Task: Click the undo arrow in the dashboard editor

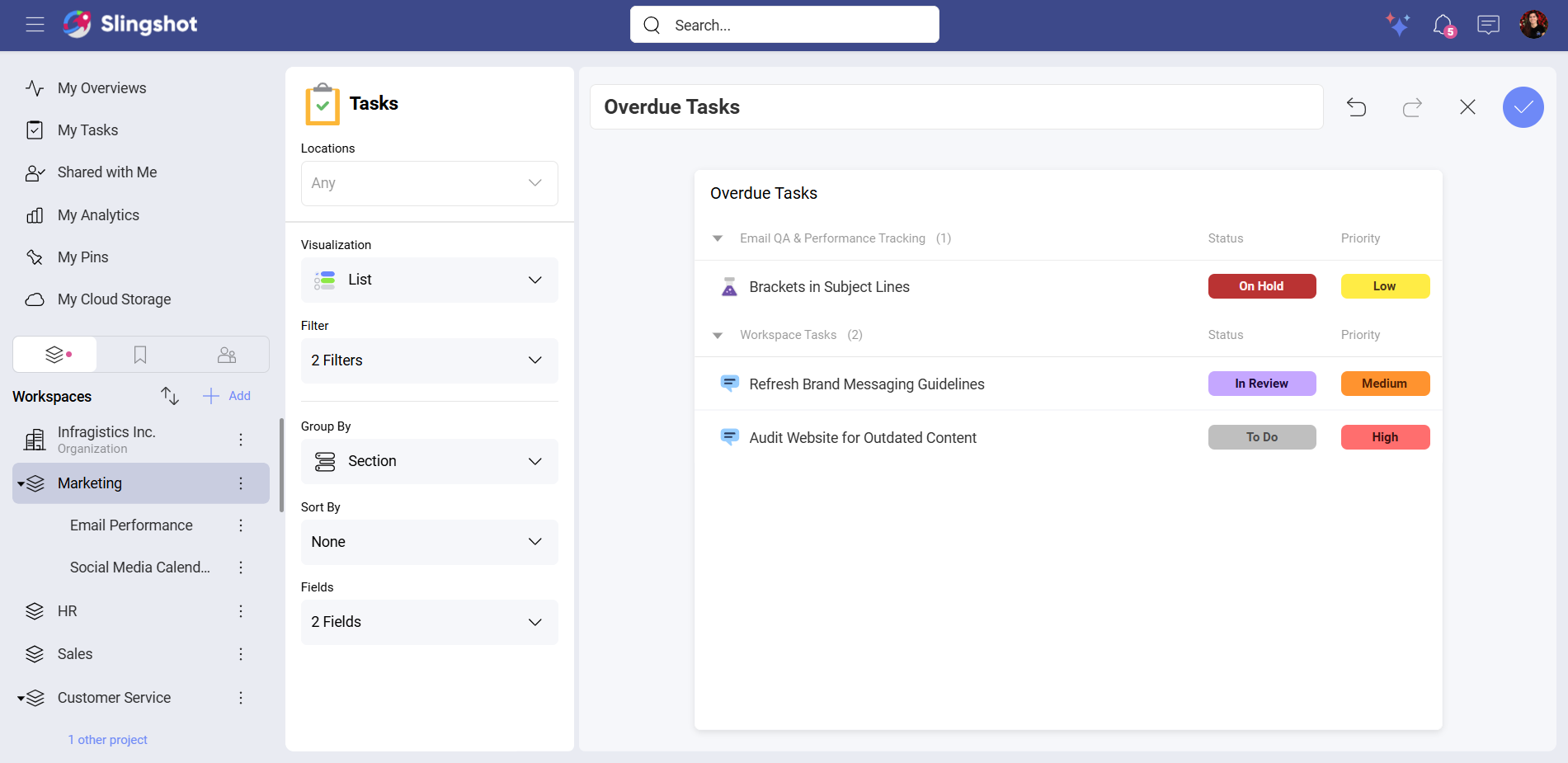Action: (1357, 107)
